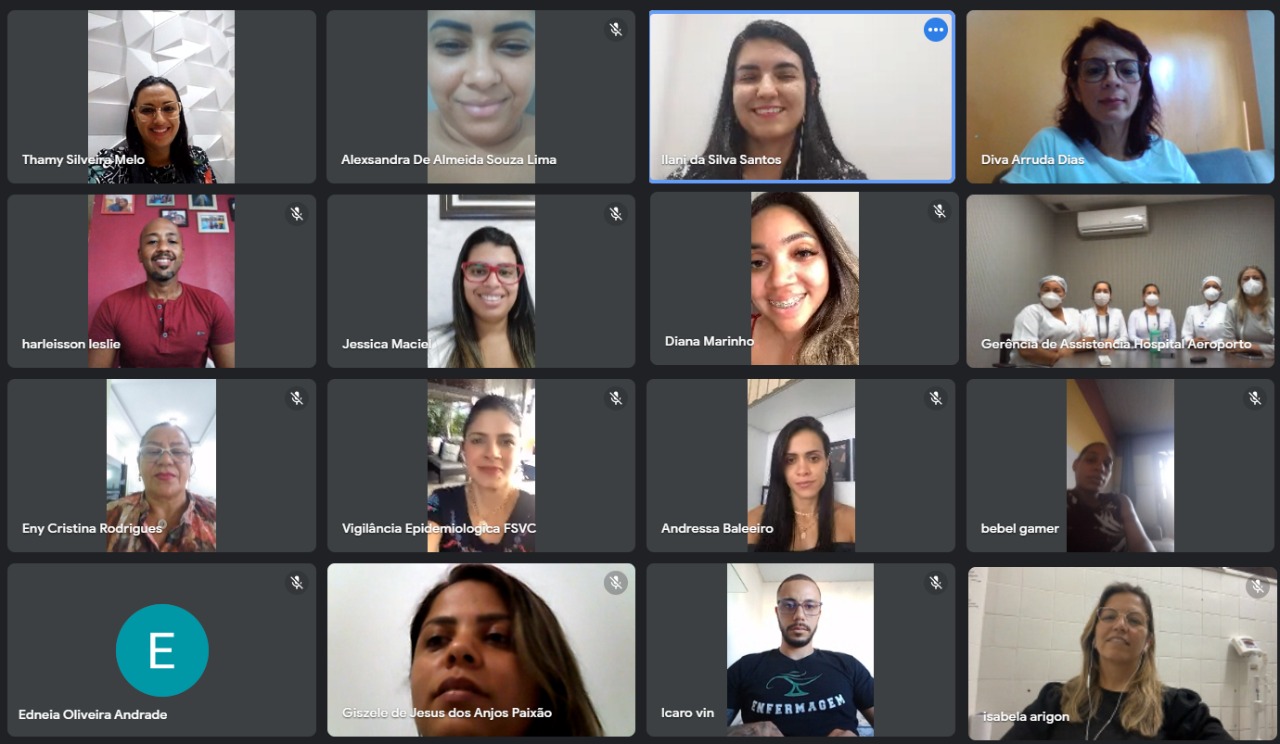Click muted mic icon on harleisson leslie tile
The height and width of the screenshot is (744, 1280).
(x=297, y=214)
